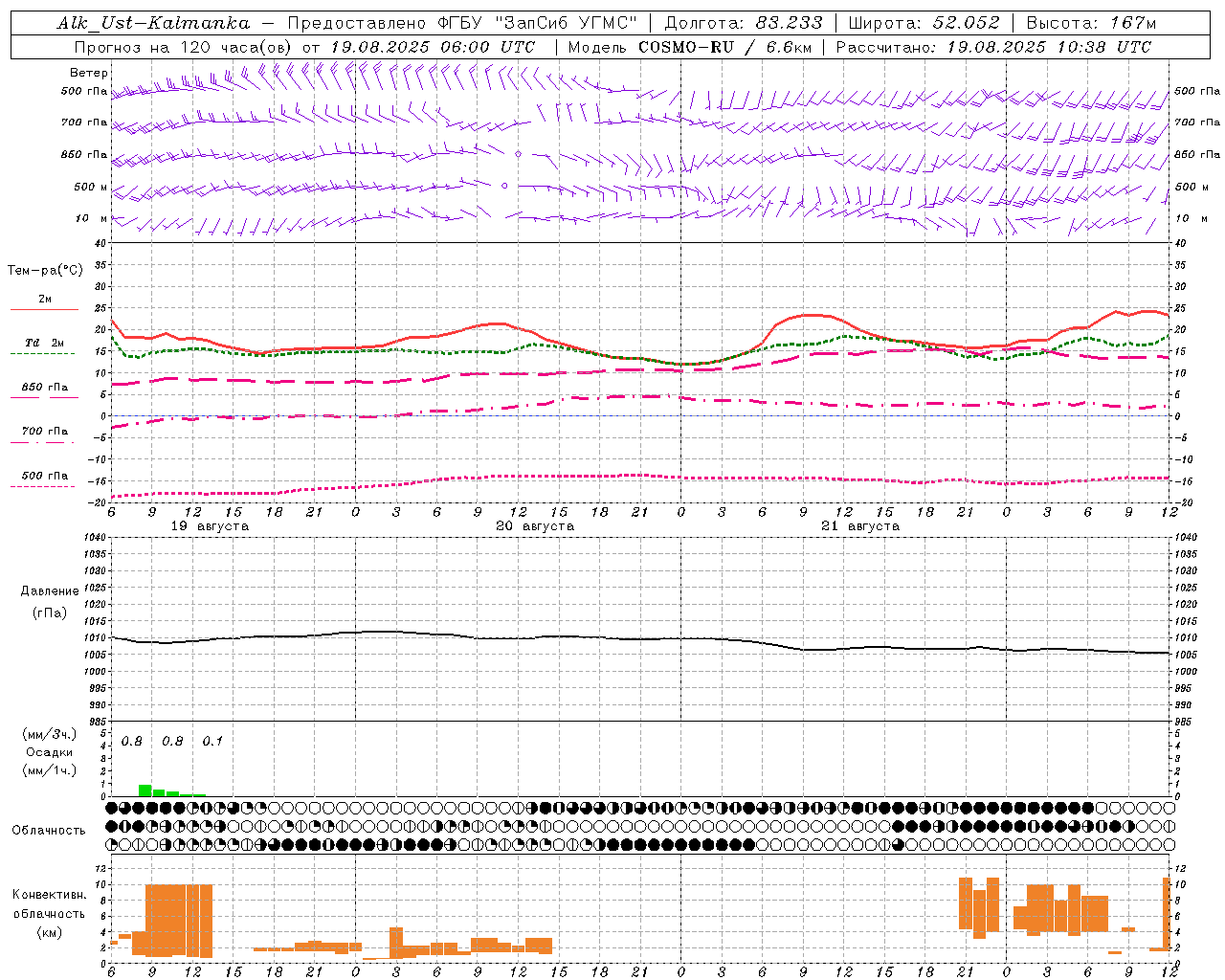Click the Конвективн. облачность label

point(49,904)
